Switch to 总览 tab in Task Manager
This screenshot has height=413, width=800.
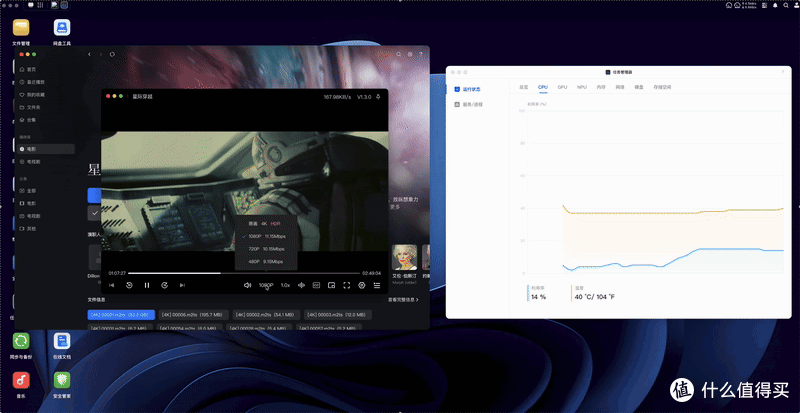click(x=523, y=87)
